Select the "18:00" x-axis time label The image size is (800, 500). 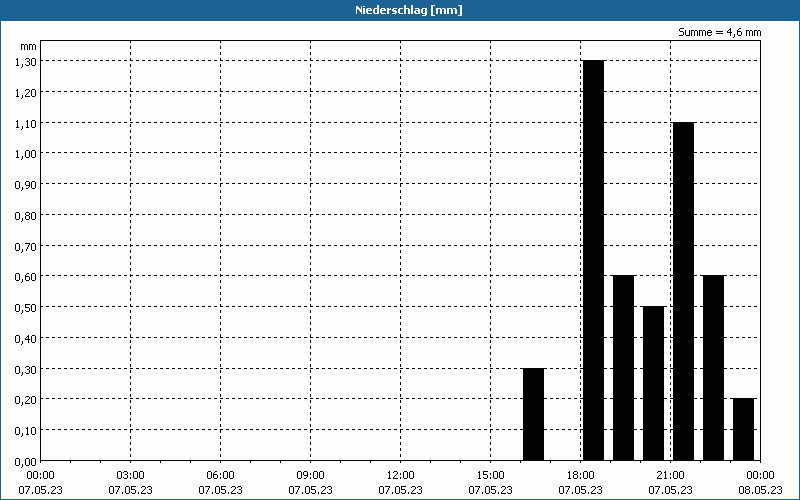581,476
